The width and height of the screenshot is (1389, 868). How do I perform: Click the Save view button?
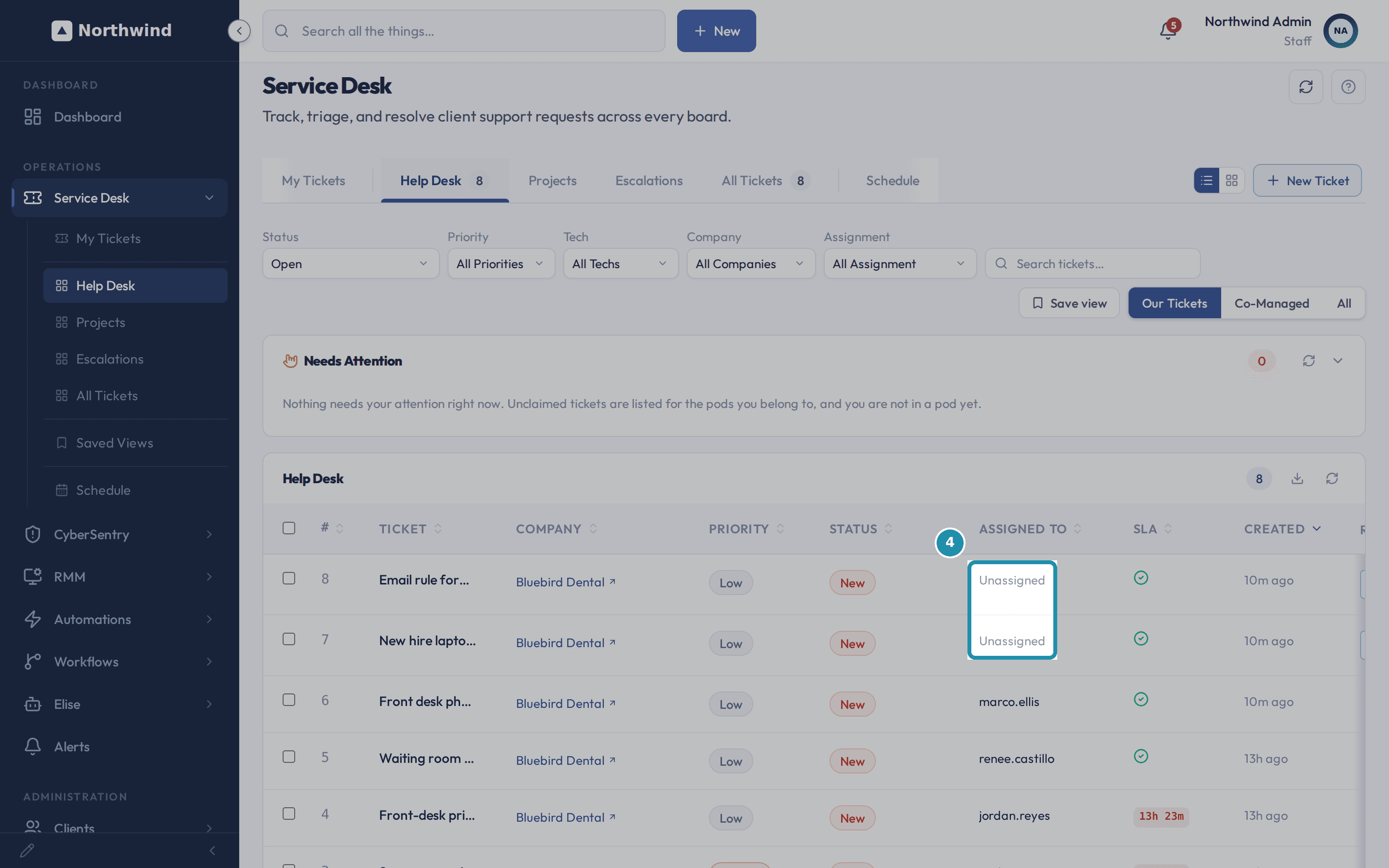(x=1069, y=303)
